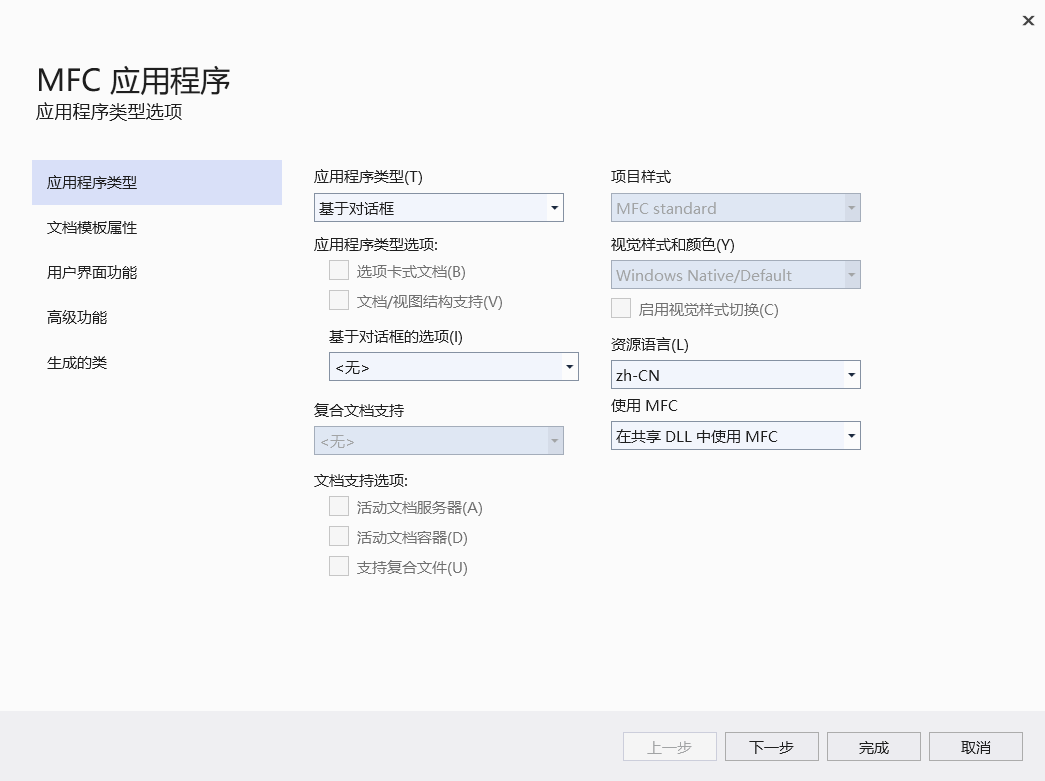Toggle the 支持复合文件 checkbox
This screenshot has width=1045, height=781.
[x=339, y=566]
